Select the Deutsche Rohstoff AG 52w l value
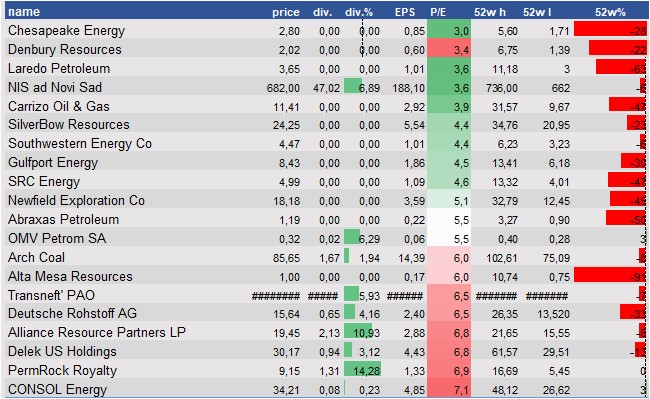 tap(553, 314)
